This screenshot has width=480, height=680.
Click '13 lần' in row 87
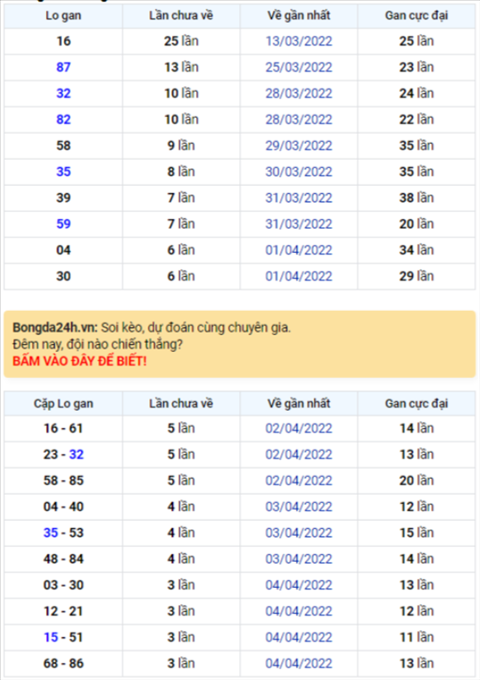pyautogui.click(x=181, y=67)
